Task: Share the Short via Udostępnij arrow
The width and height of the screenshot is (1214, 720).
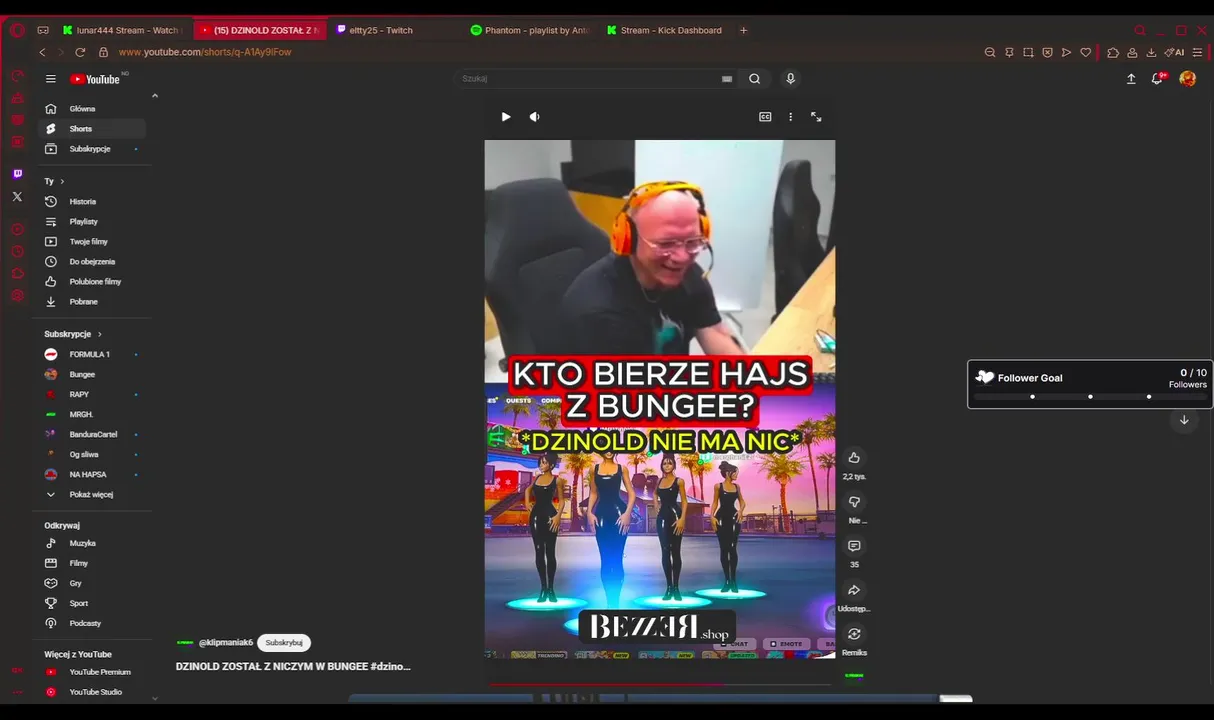Action: click(x=854, y=590)
